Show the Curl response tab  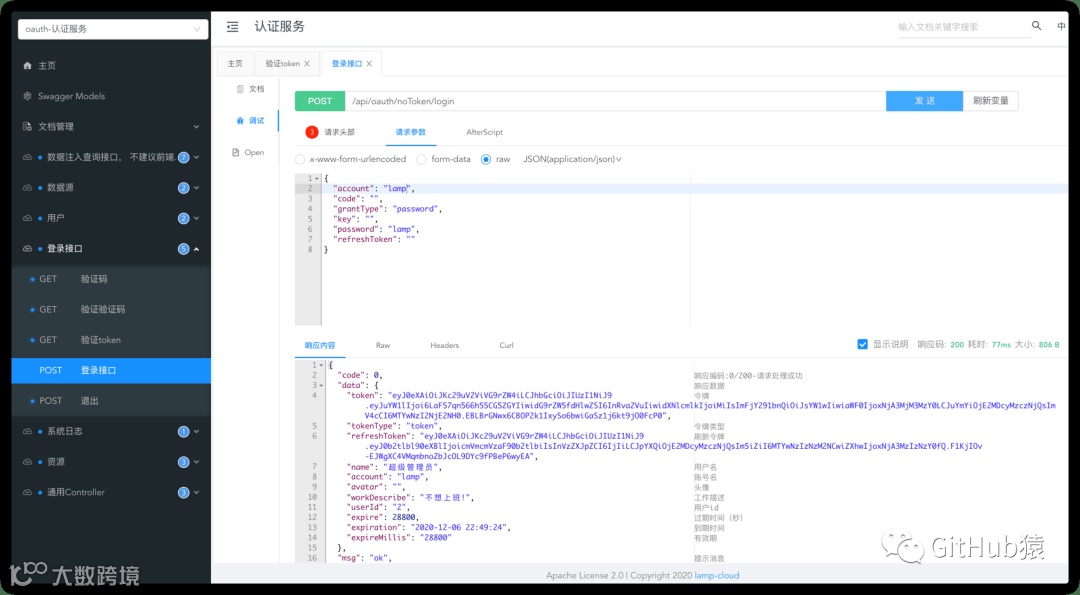click(506, 345)
